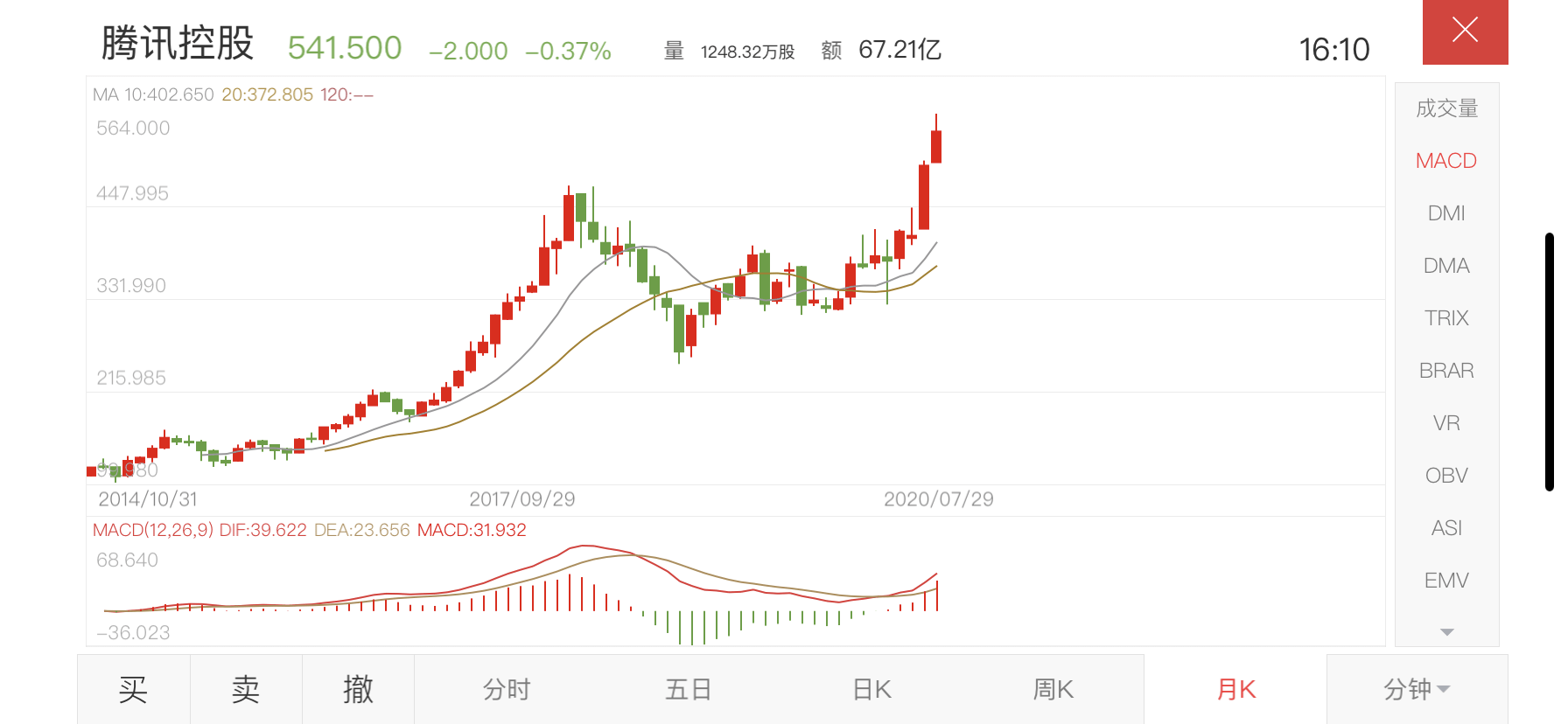The image size is (1568, 724).
Task: Click the 2017/09/29 date label
Action: click(x=522, y=499)
